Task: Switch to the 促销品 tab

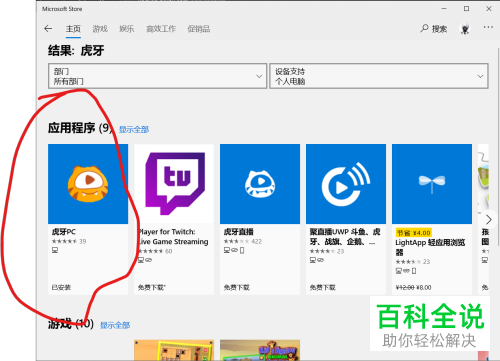Action: (199, 29)
